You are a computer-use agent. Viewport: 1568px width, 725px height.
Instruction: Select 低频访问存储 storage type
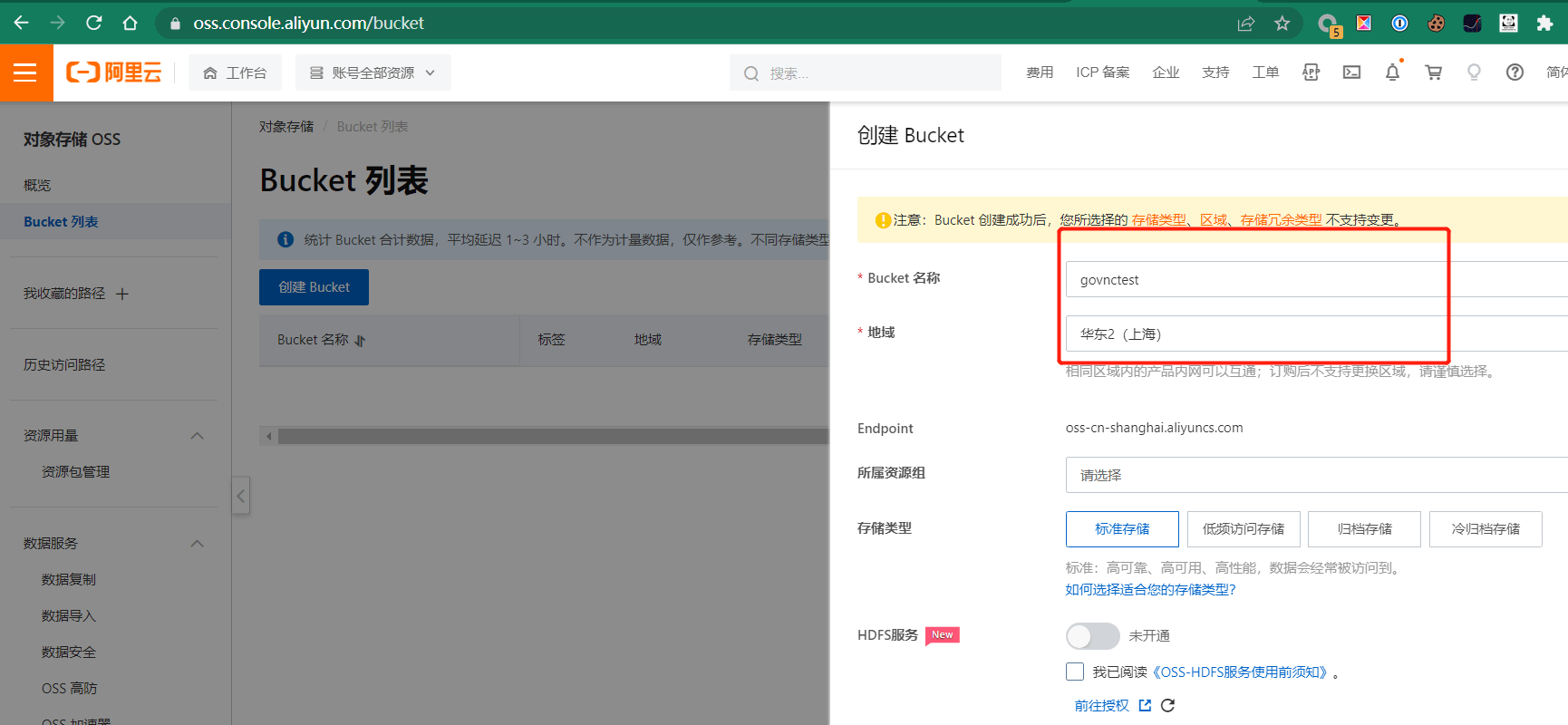tap(1244, 529)
